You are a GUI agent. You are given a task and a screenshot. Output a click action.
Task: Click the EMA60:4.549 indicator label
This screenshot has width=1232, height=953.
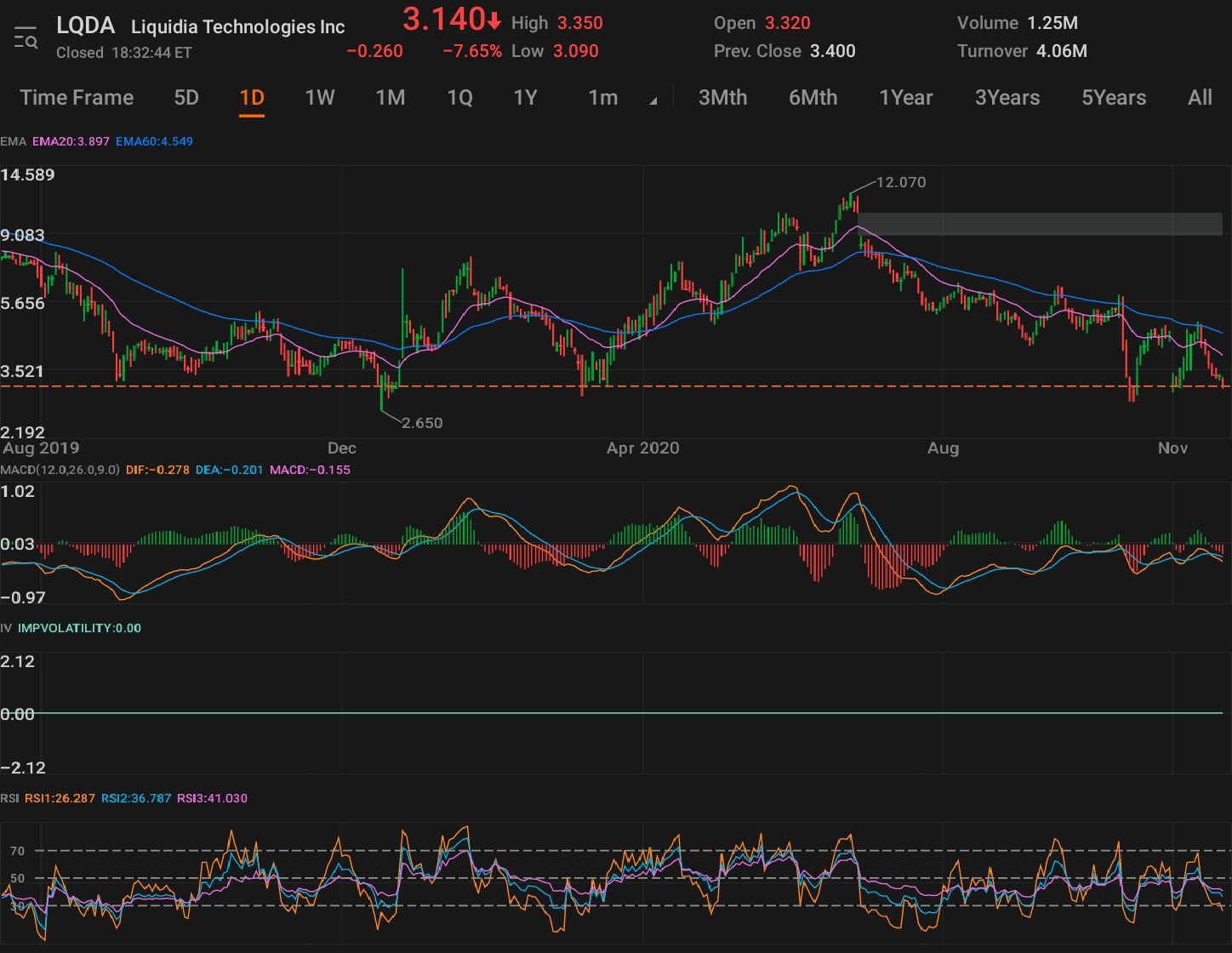[x=154, y=141]
